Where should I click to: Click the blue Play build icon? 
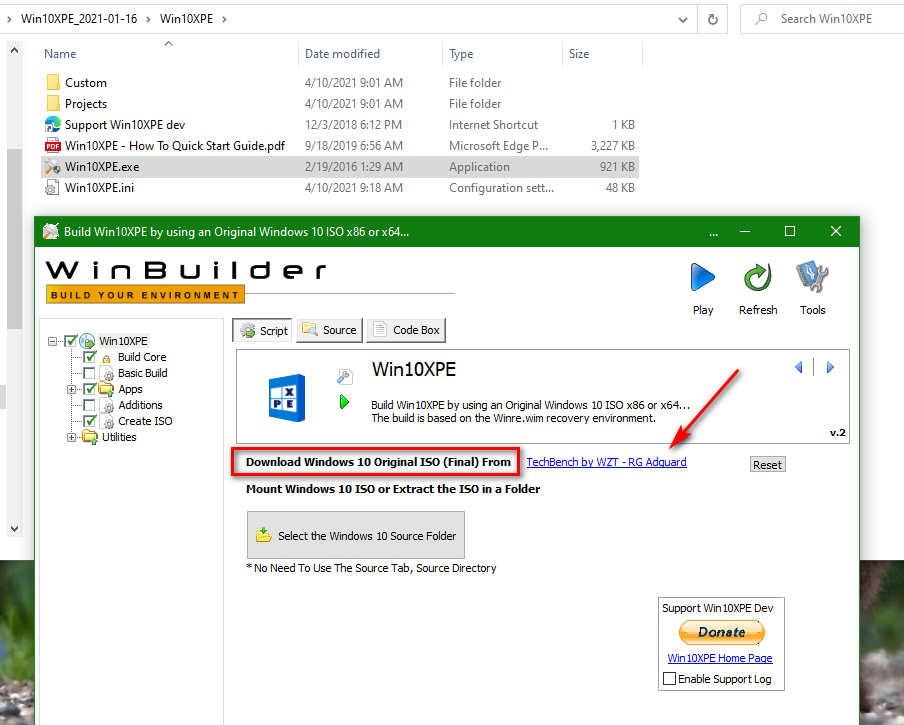pos(703,278)
